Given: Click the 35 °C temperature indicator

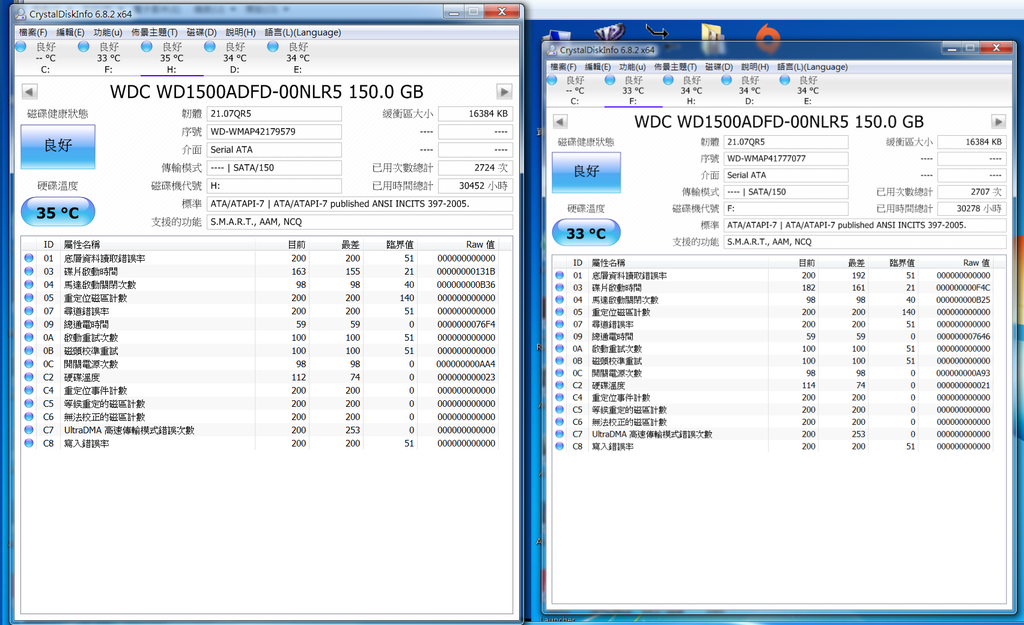Looking at the screenshot, I should [58, 212].
